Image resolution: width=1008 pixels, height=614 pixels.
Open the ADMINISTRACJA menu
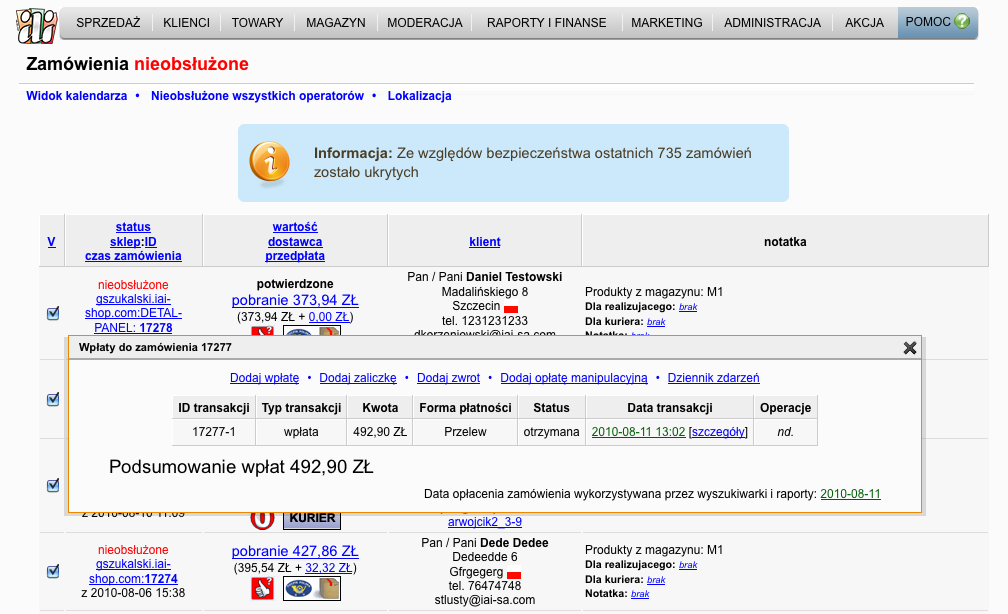(x=772, y=23)
